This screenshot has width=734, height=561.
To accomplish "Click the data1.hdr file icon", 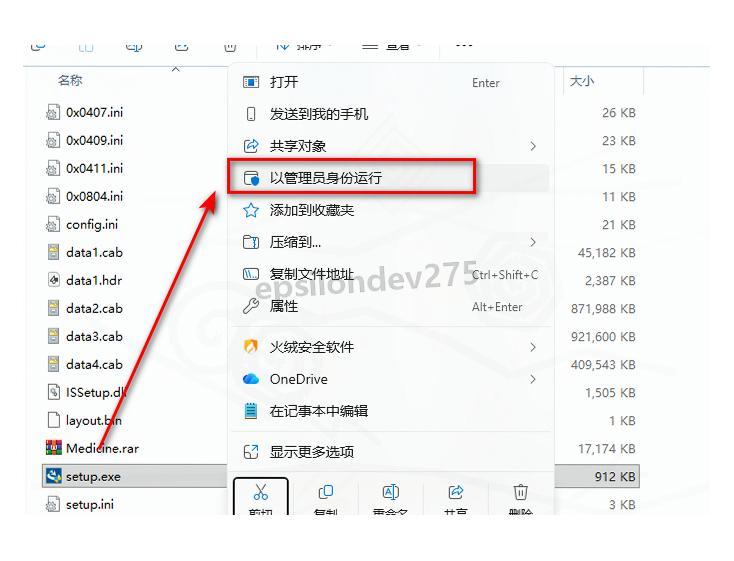I will coord(53,280).
